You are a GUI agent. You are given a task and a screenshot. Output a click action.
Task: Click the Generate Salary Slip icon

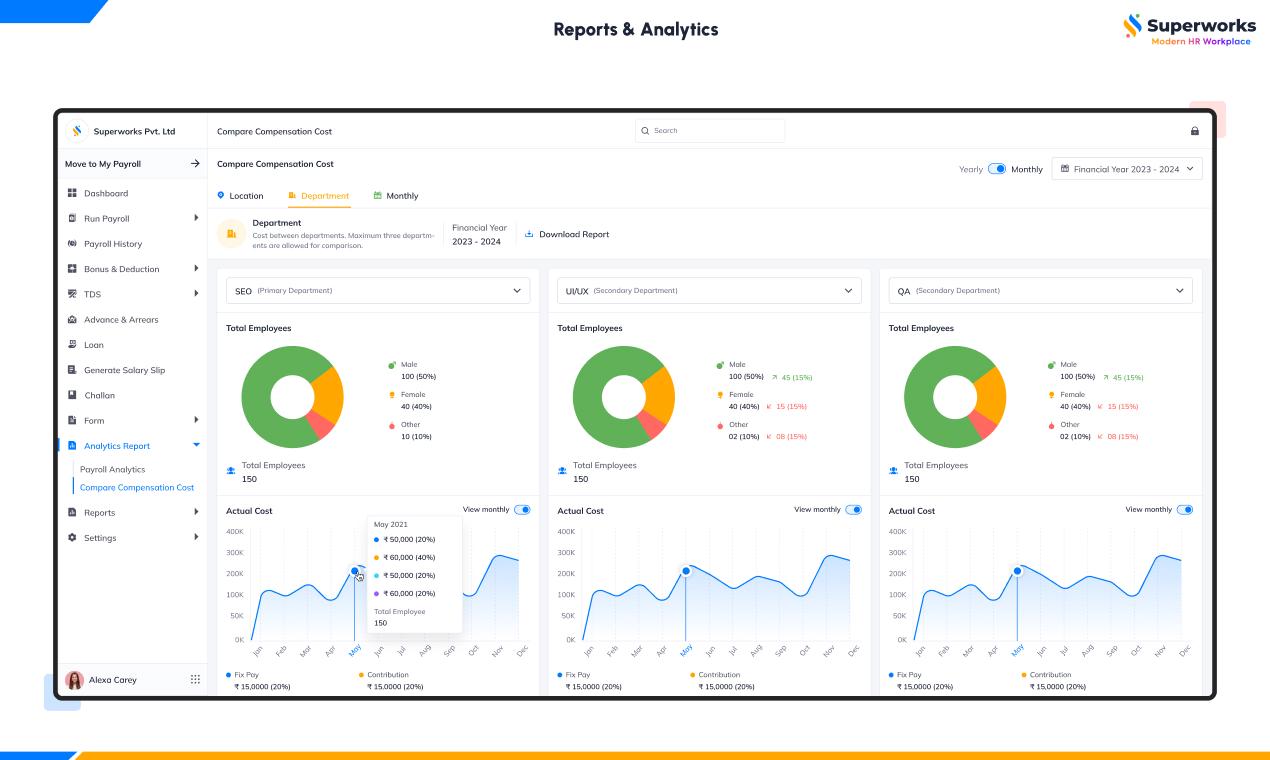[x=72, y=370]
